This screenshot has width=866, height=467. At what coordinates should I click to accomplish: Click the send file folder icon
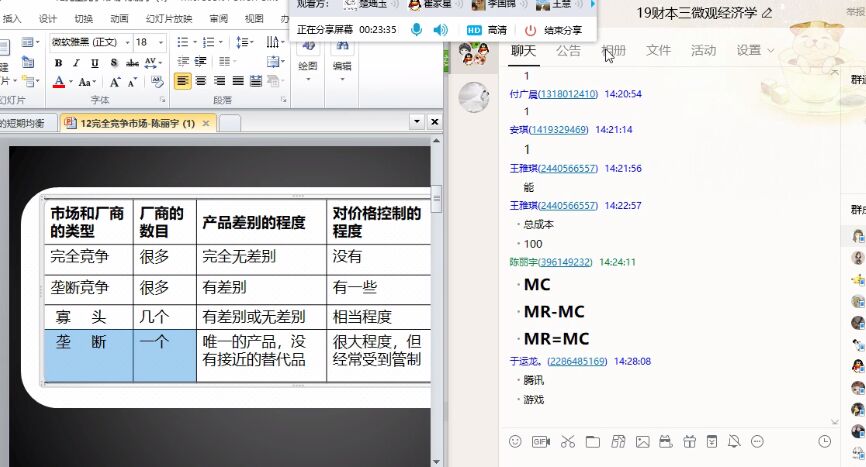[x=592, y=441]
